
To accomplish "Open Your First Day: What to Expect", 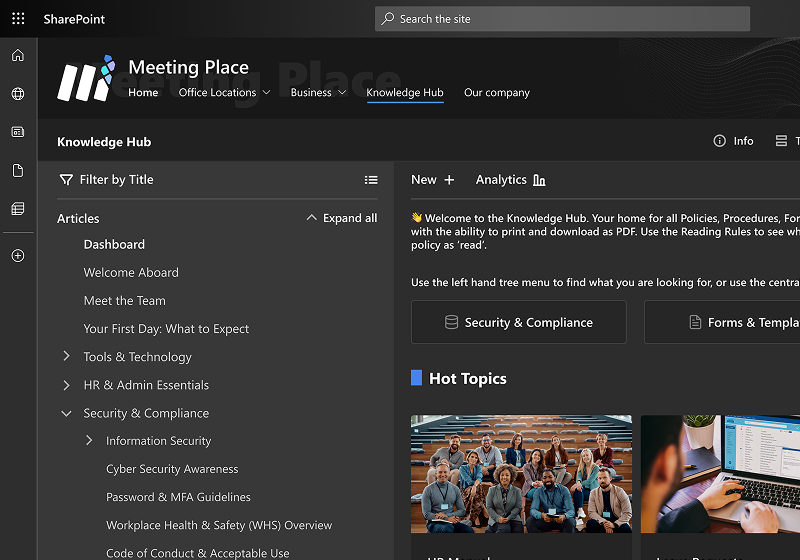I will tap(166, 329).
